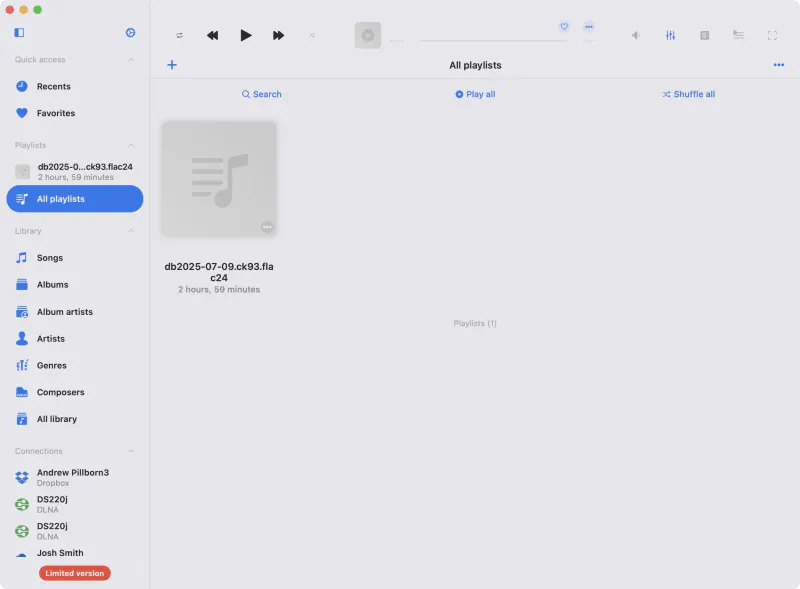Favorite current track with heart icon
800x589 pixels.
tap(564, 27)
